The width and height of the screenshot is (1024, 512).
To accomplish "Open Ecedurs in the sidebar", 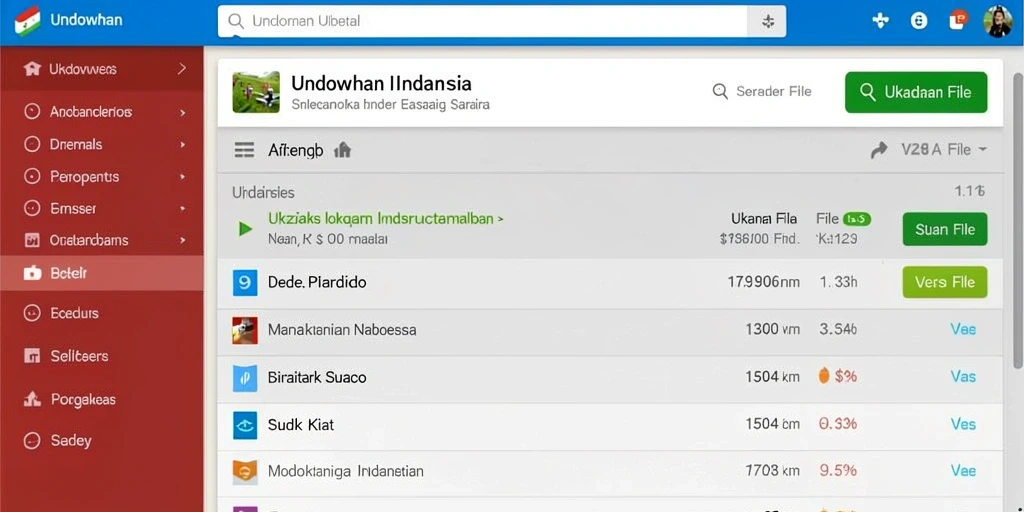I will [102, 313].
